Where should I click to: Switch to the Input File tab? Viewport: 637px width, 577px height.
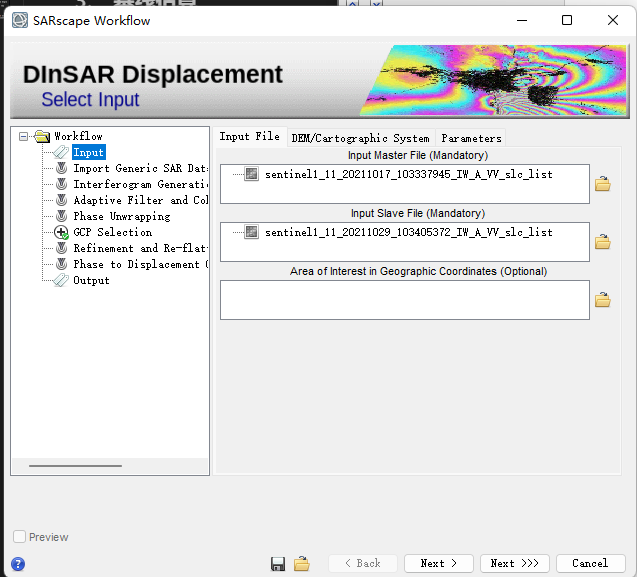click(x=249, y=137)
